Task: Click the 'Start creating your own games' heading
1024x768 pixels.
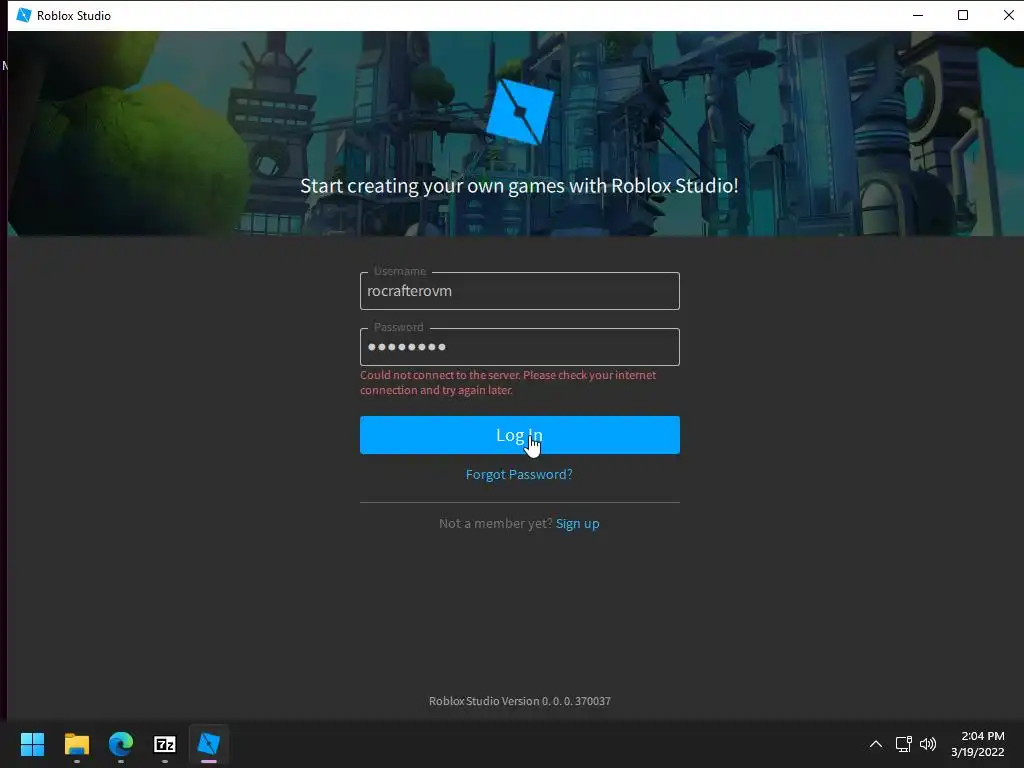Action: tap(519, 186)
